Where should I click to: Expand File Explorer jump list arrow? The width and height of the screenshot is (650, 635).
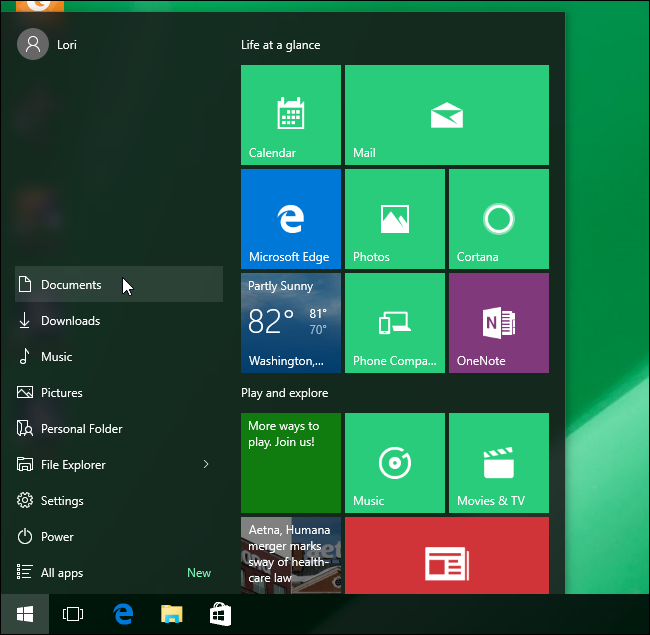click(206, 465)
